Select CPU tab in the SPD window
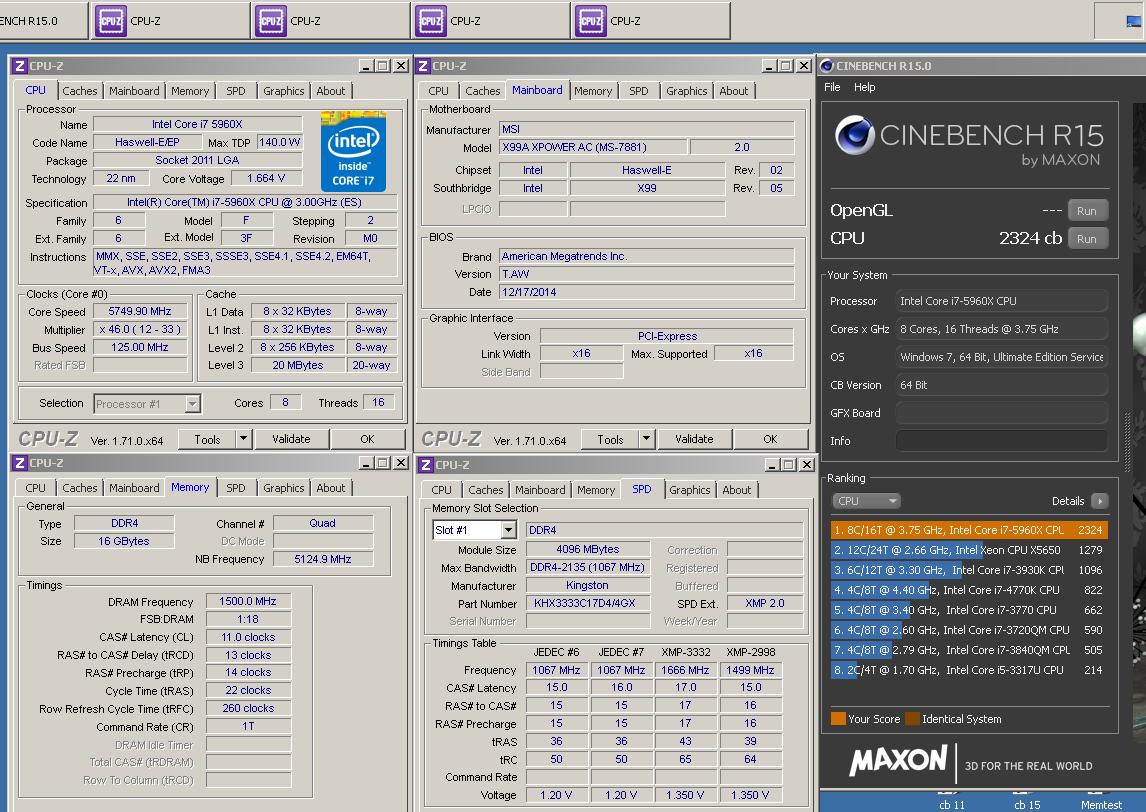The image size is (1146, 812). 441,490
